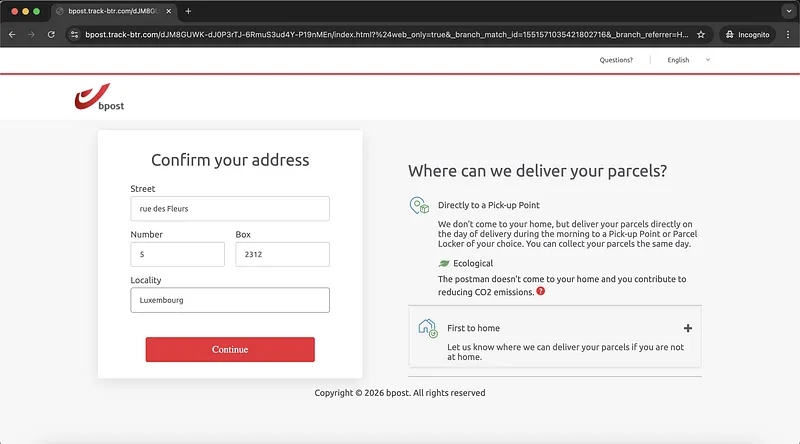This screenshot has height=444, width=800.
Task: Click the First to home house icon
Action: [428, 328]
